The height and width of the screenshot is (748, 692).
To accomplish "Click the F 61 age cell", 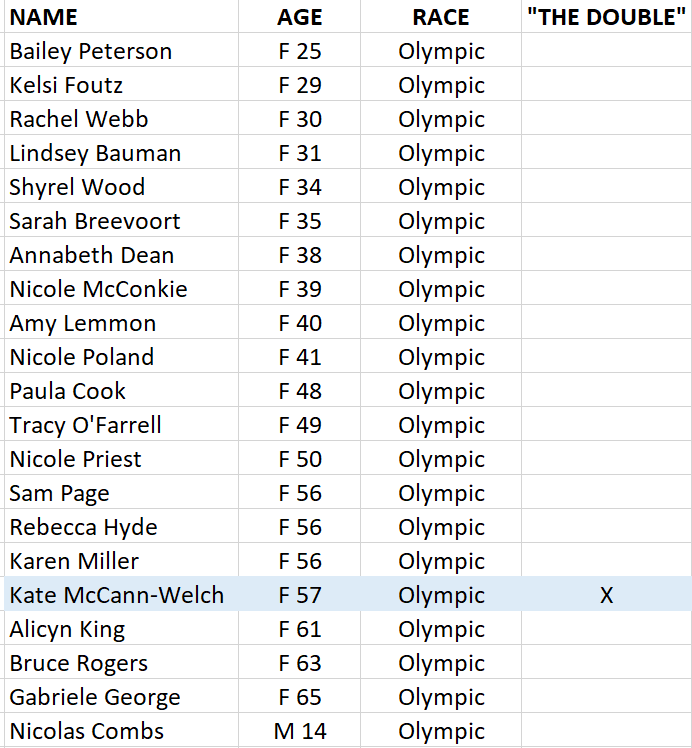I will [x=300, y=628].
